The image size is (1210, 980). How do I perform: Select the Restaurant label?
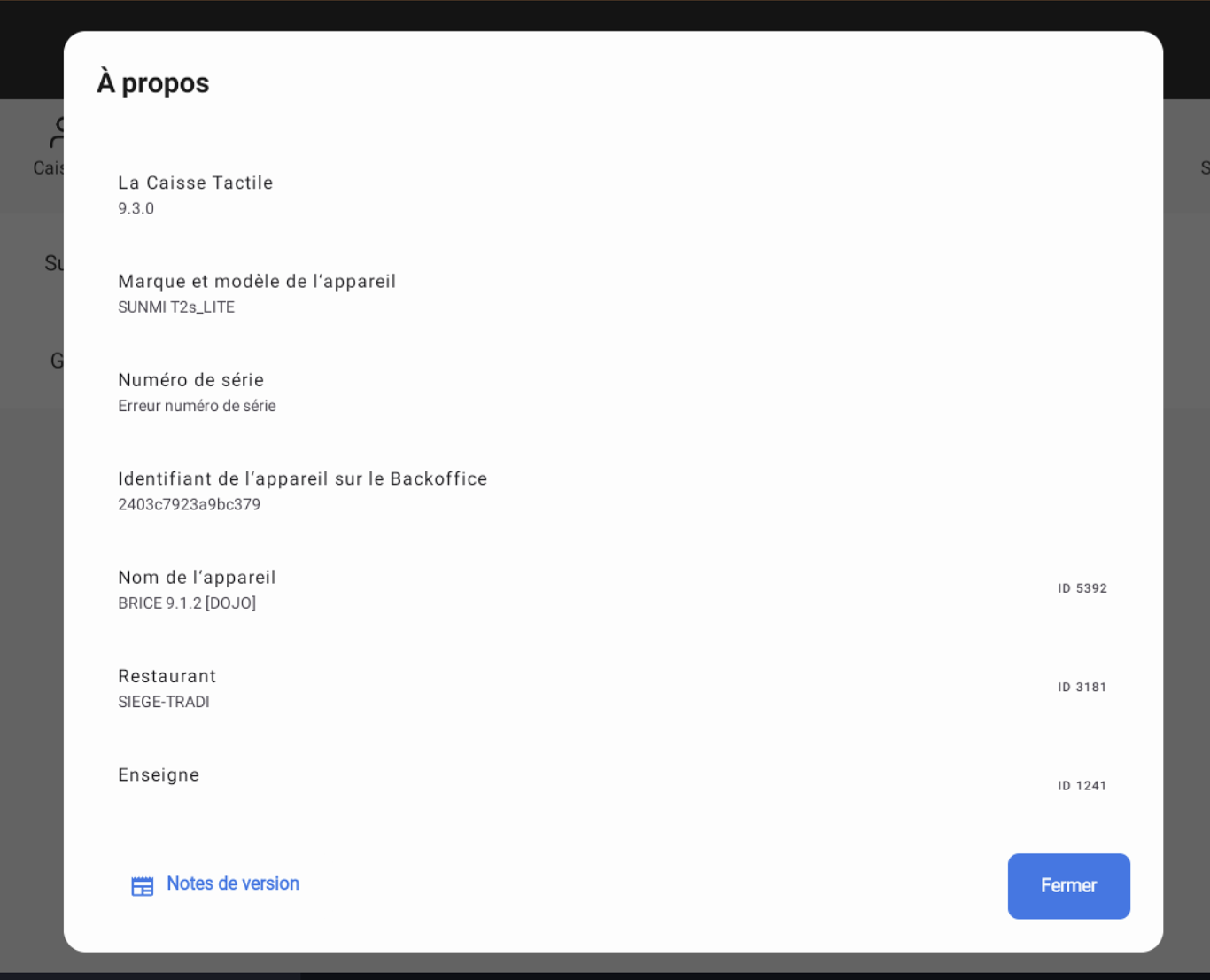point(167,676)
